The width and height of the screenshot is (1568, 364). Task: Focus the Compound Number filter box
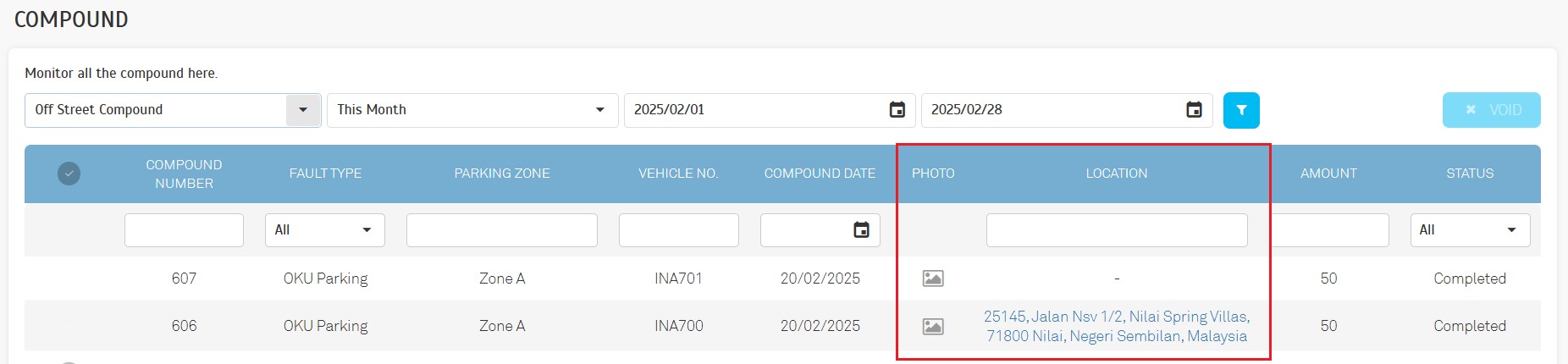click(184, 230)
